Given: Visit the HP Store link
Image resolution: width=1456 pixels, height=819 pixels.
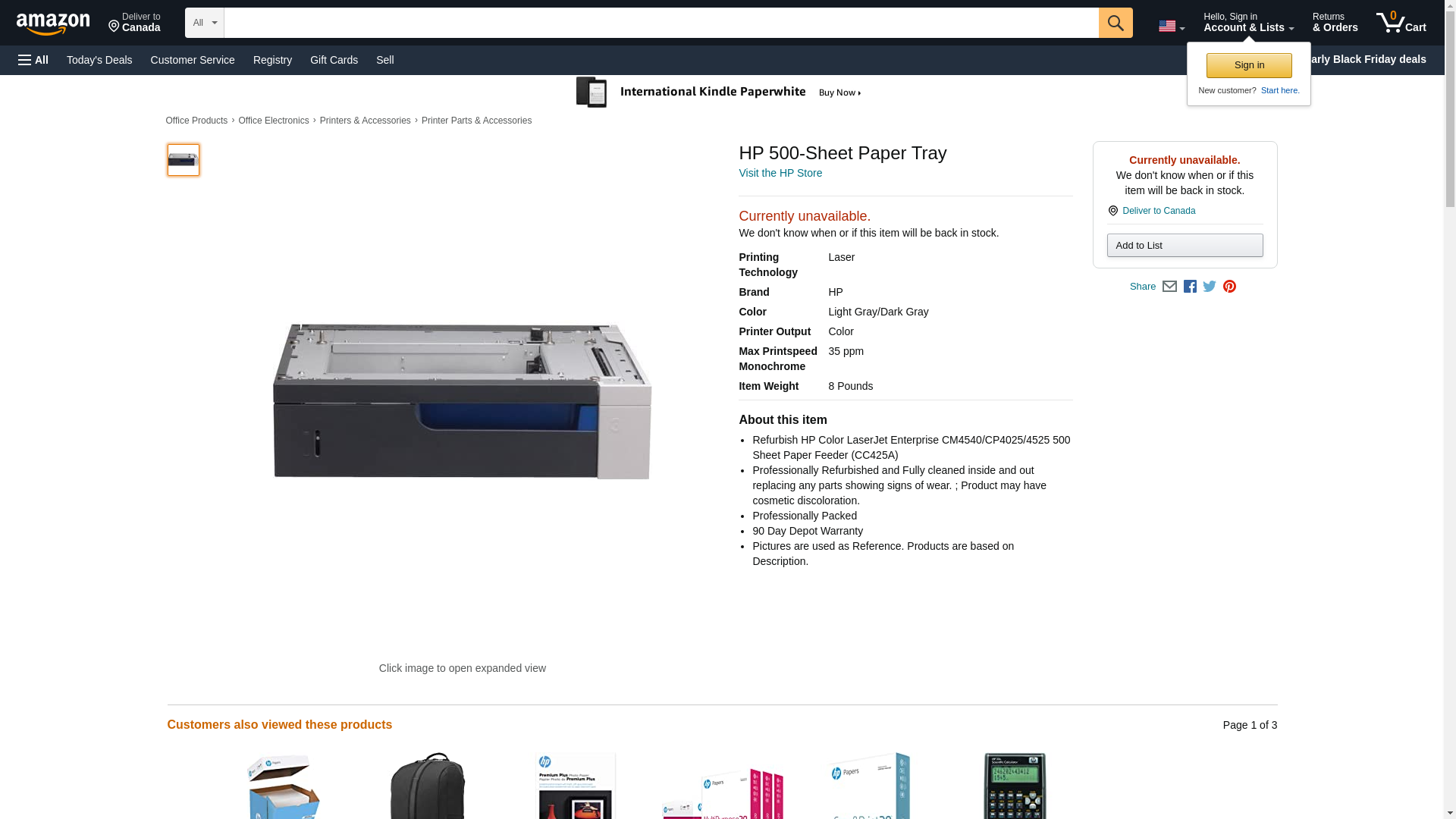Looking at the screenshot, I should (x=780, y=173).
